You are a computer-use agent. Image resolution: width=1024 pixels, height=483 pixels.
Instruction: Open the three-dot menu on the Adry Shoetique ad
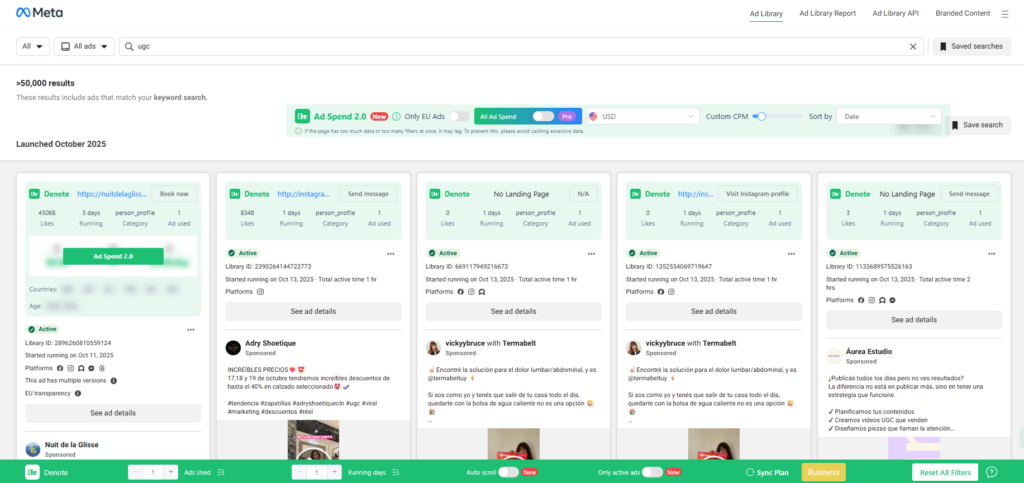point(391,253)
